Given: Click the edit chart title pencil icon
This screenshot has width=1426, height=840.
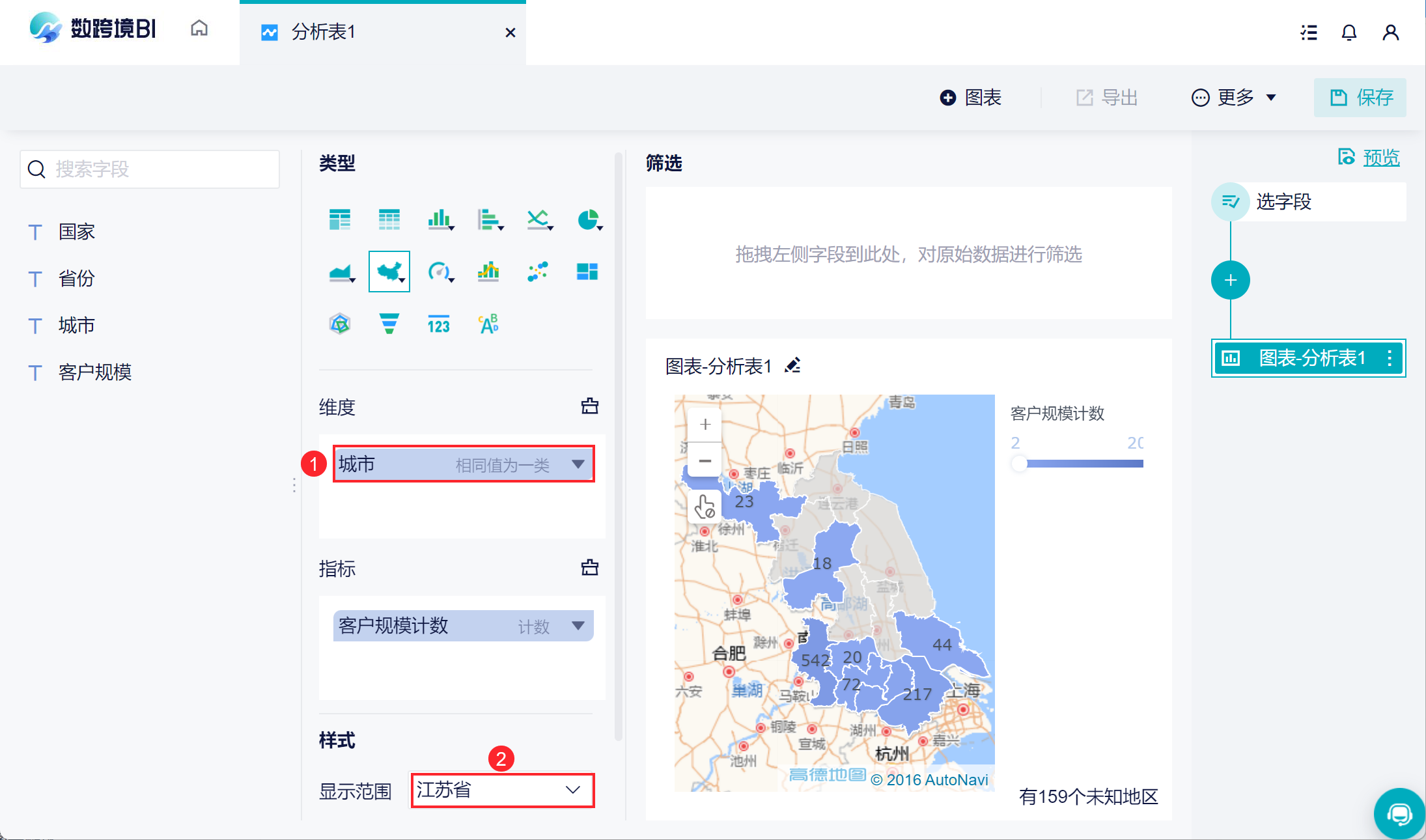Looking at the screenshot, I should tap(792, 366).
